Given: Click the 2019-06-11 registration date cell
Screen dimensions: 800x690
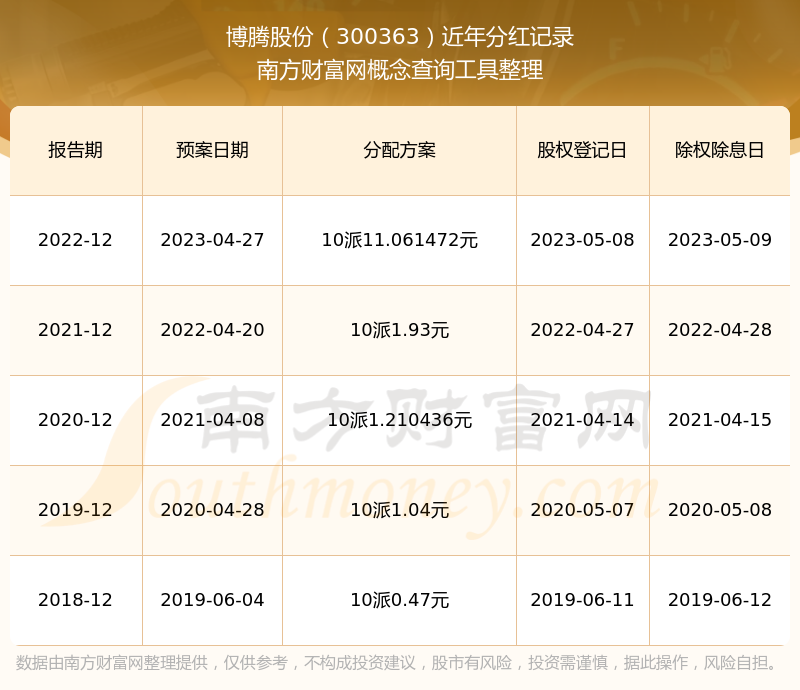Looking at the screenshot, I should 583,600.
